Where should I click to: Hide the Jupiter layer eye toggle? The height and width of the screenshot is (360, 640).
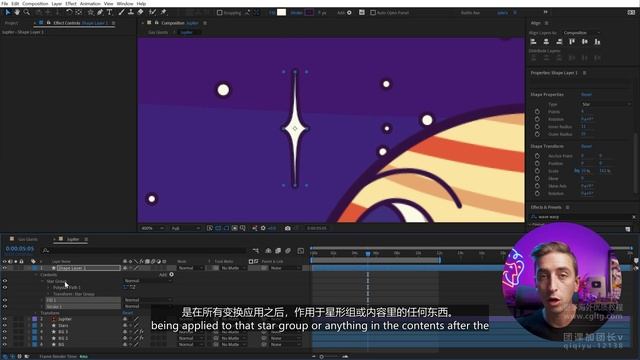pyautogui.click(x=4, y=319)
